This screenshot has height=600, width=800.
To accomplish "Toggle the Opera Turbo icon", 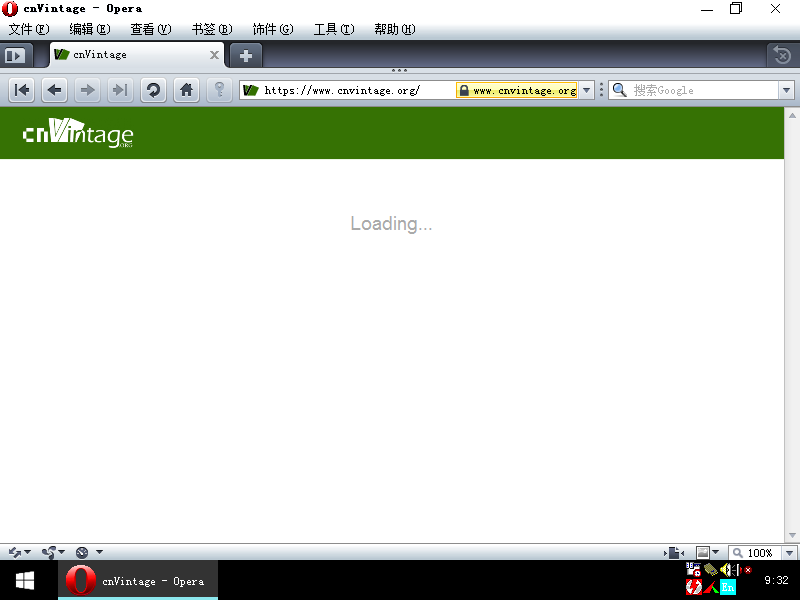I will [82, 552].
